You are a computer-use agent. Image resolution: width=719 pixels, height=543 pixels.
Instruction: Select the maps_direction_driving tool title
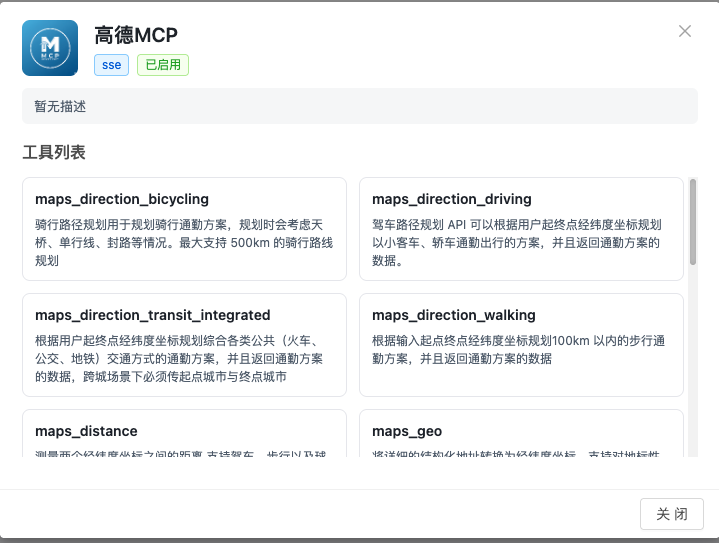click(x=452, y=199)
